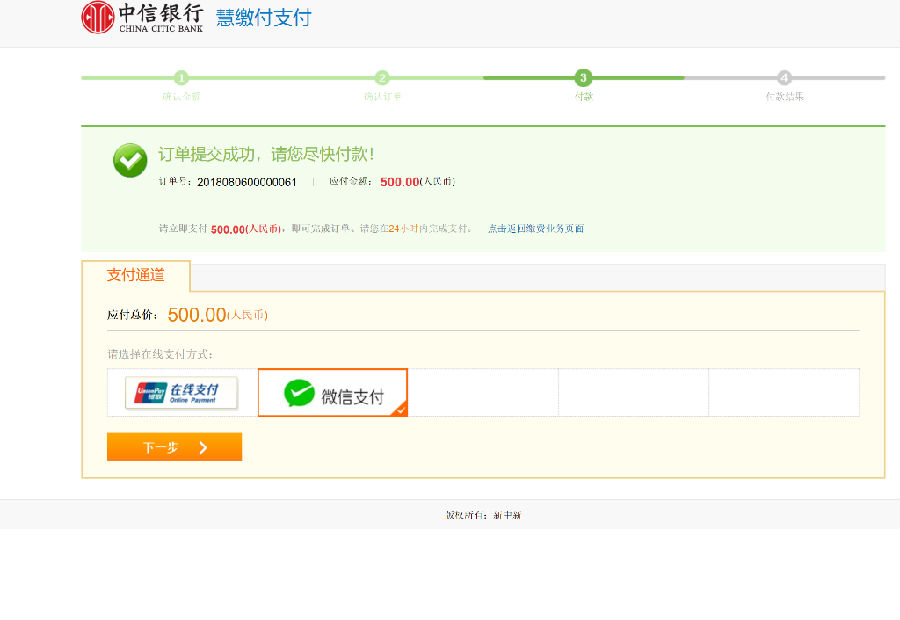Click the red CITIC Bank logo emblem

tap(98, 17)
